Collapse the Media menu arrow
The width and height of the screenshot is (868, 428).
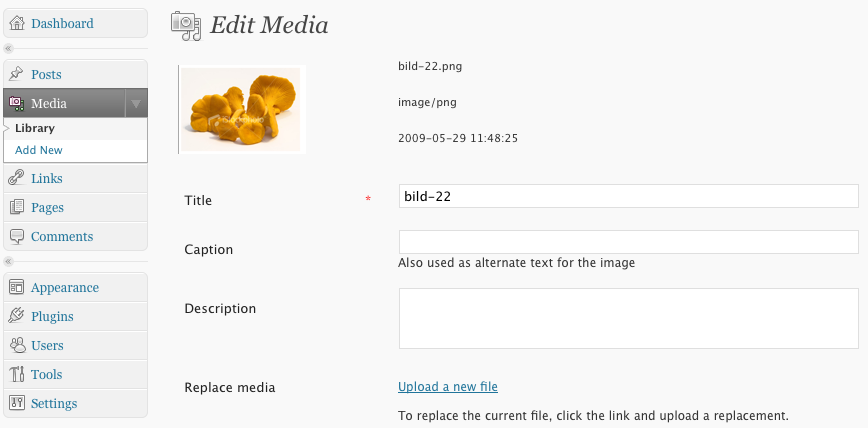pos(136,103)
